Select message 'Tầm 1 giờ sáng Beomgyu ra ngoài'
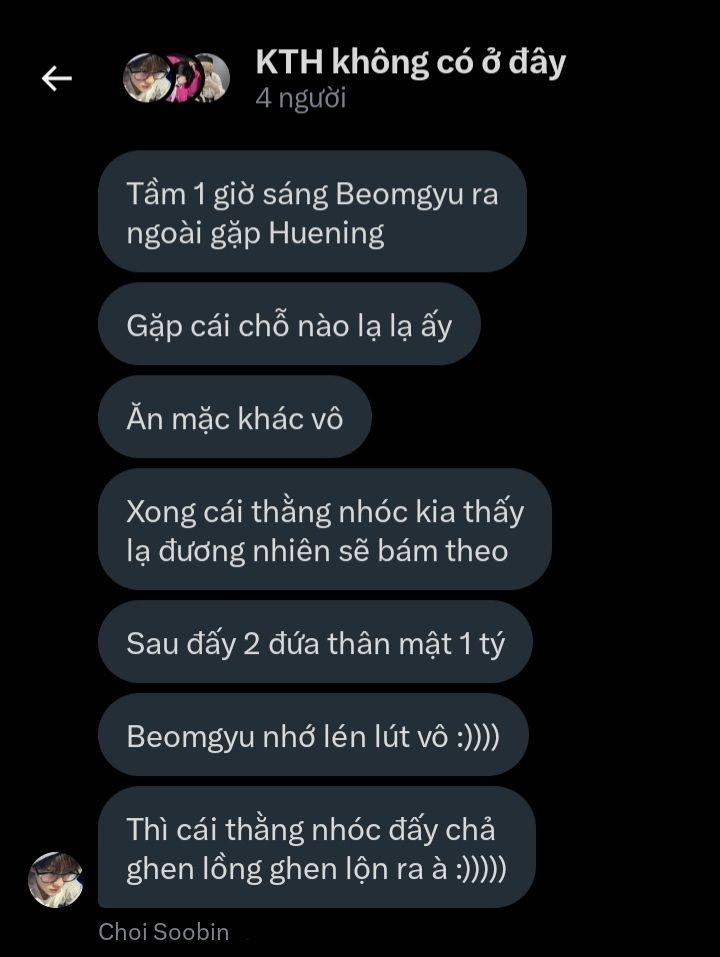The image size is (720, 957). point(312,211)
